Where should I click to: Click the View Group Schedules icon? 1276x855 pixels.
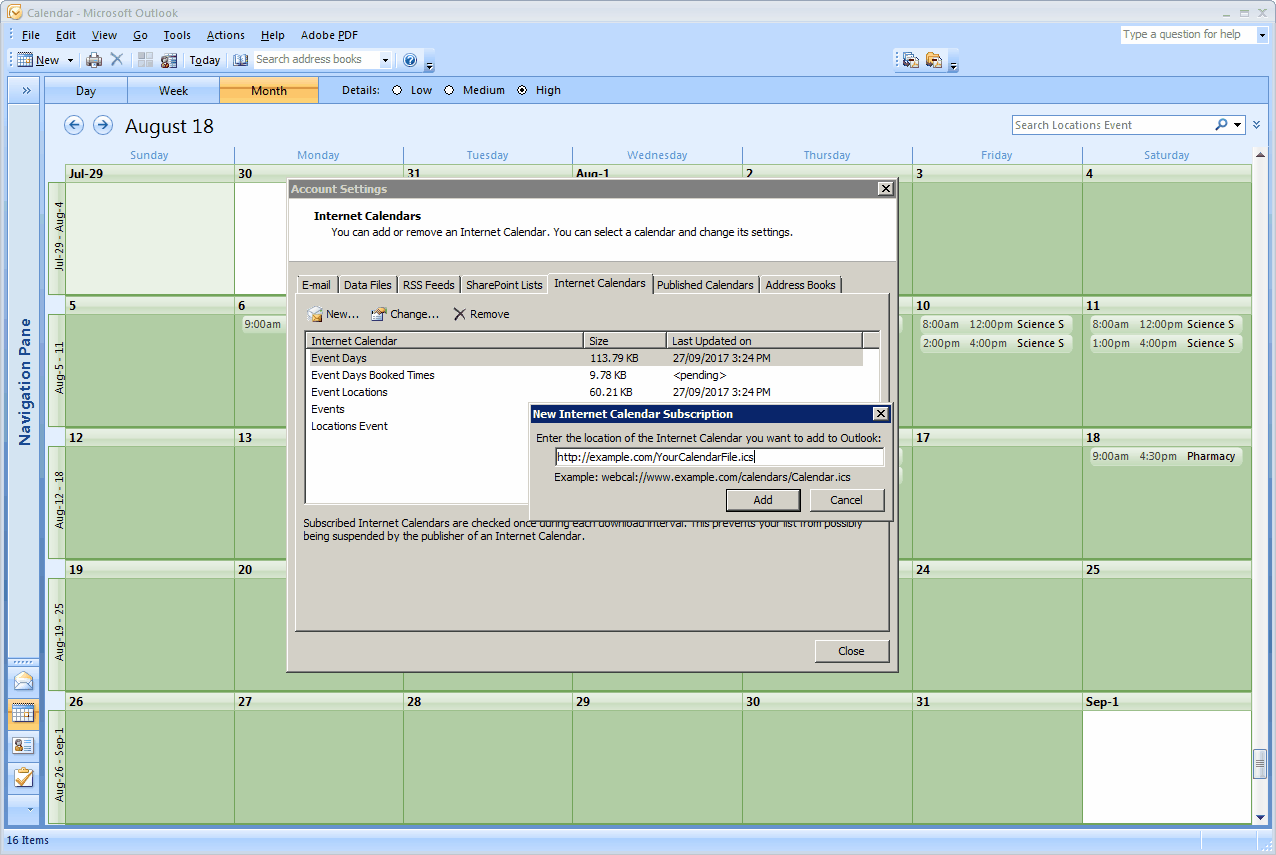coord(169,60)
